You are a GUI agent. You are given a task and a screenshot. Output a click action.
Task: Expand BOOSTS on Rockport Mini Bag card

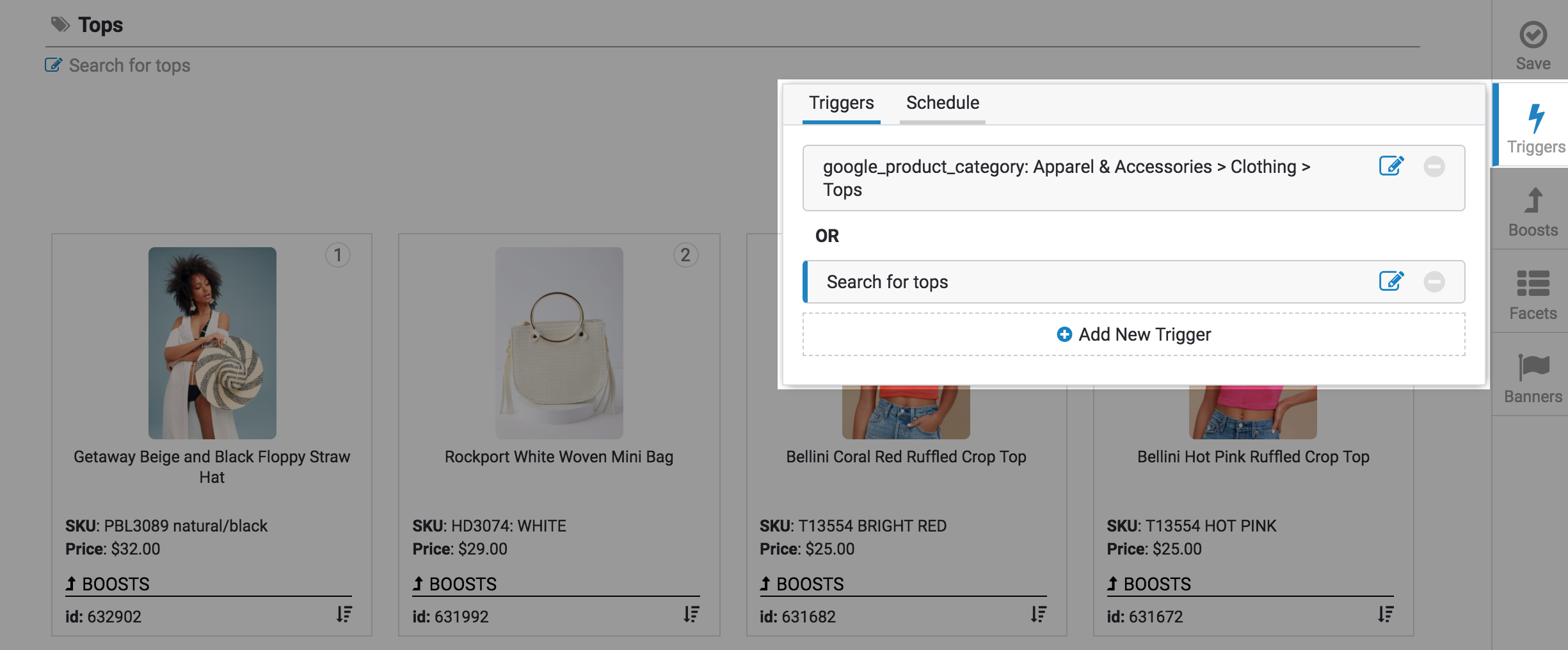(x=454, y=584)
